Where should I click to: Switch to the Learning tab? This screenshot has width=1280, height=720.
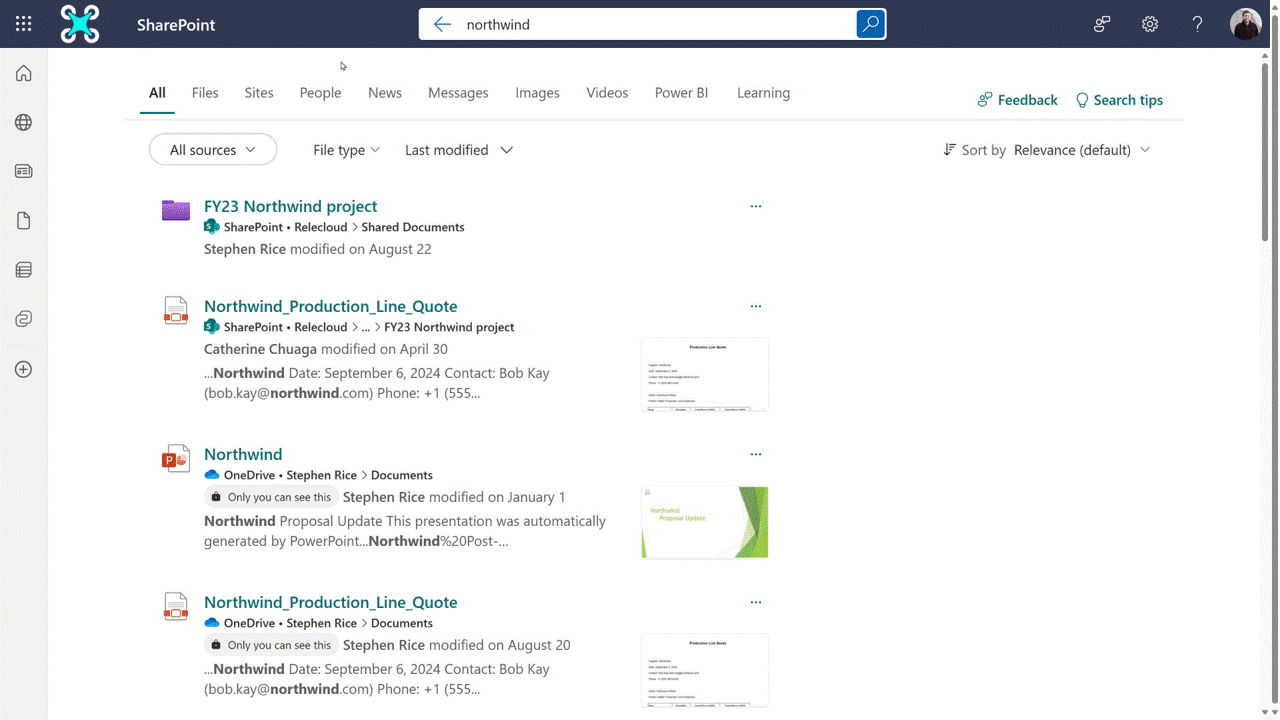point(763,93)
